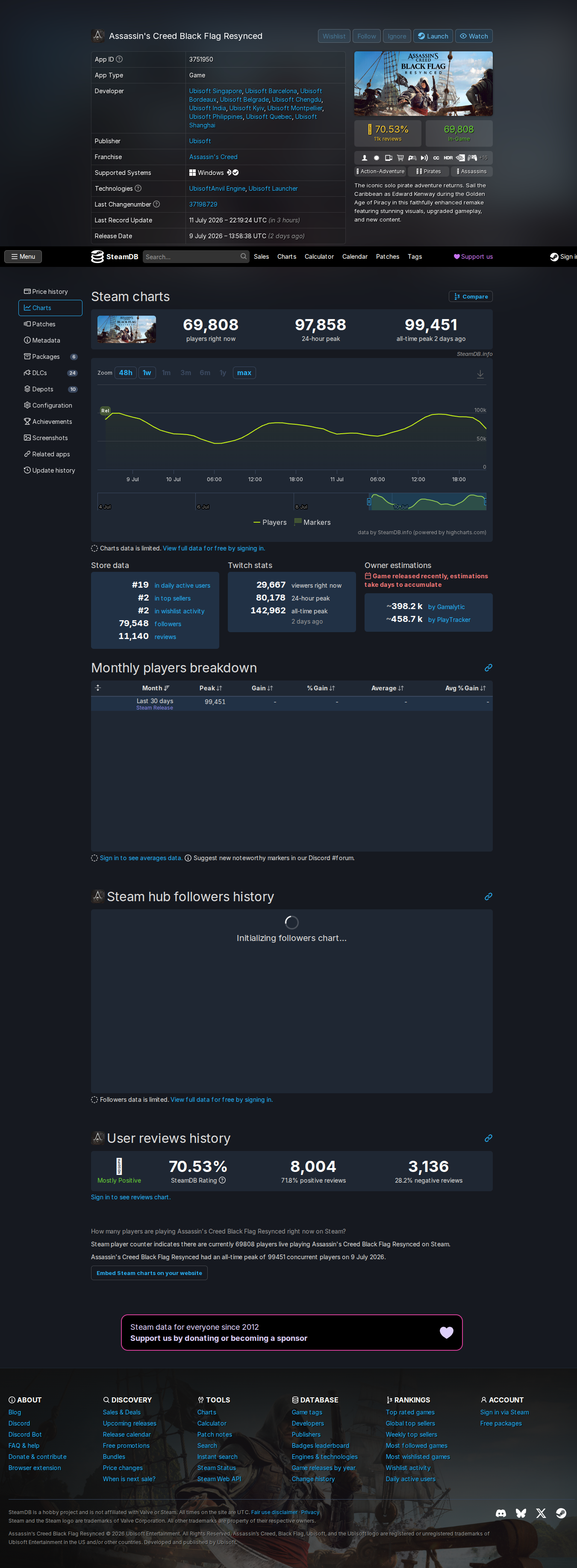Open the Assassin's Creed franchise link
577x1568 pixels.
point(213,157)
